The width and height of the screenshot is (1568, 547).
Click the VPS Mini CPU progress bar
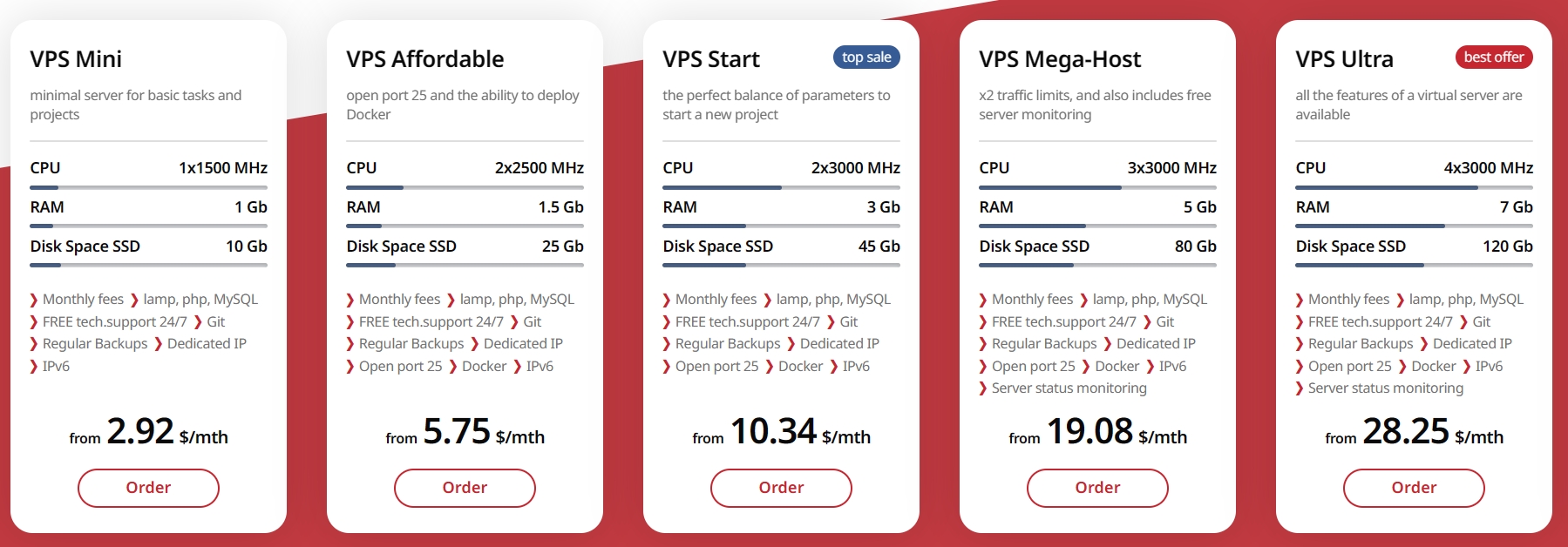click(x=148, y=187)
